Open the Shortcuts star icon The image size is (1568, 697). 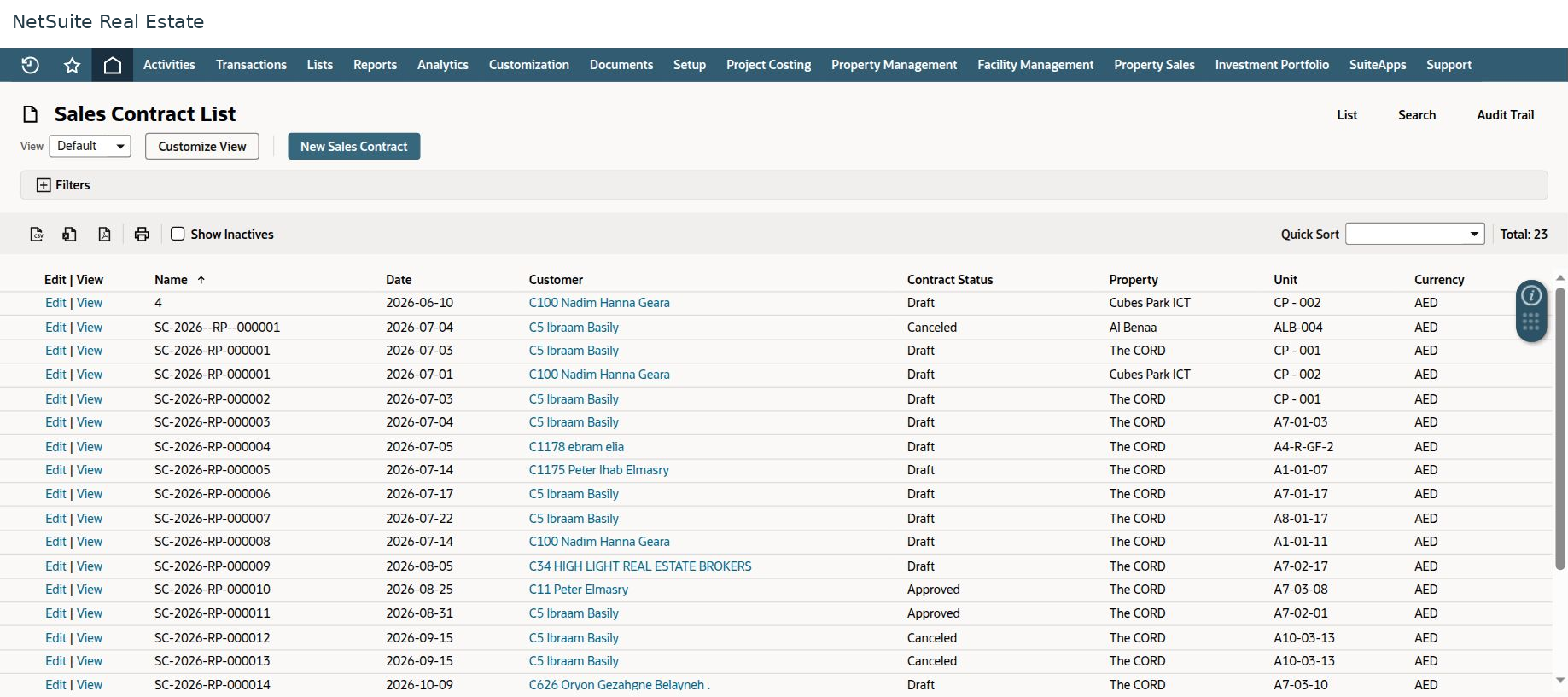click(72, 65)
